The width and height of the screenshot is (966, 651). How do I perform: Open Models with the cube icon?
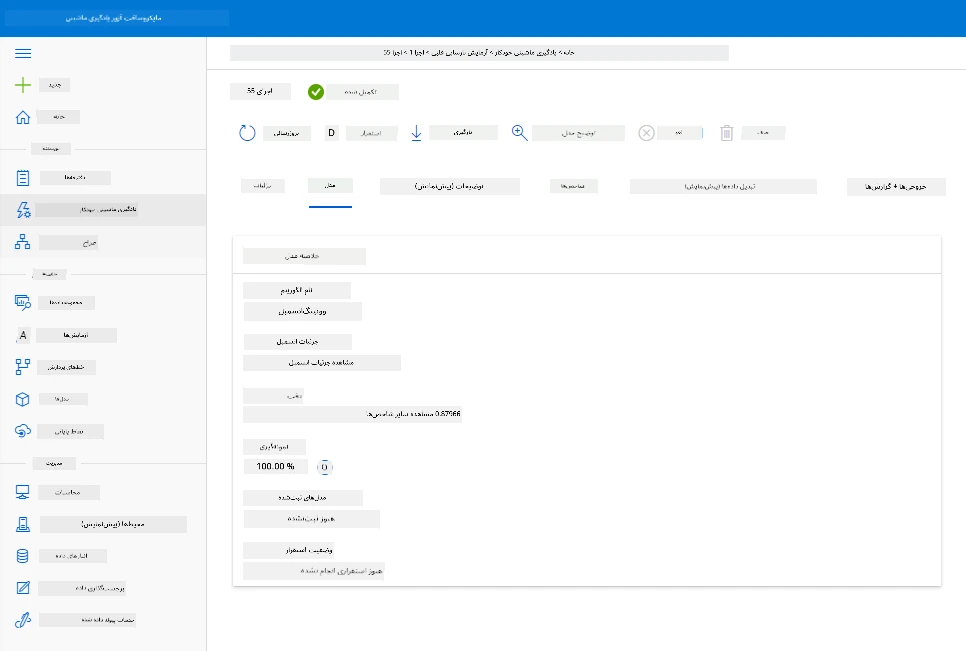click(23, 399)
